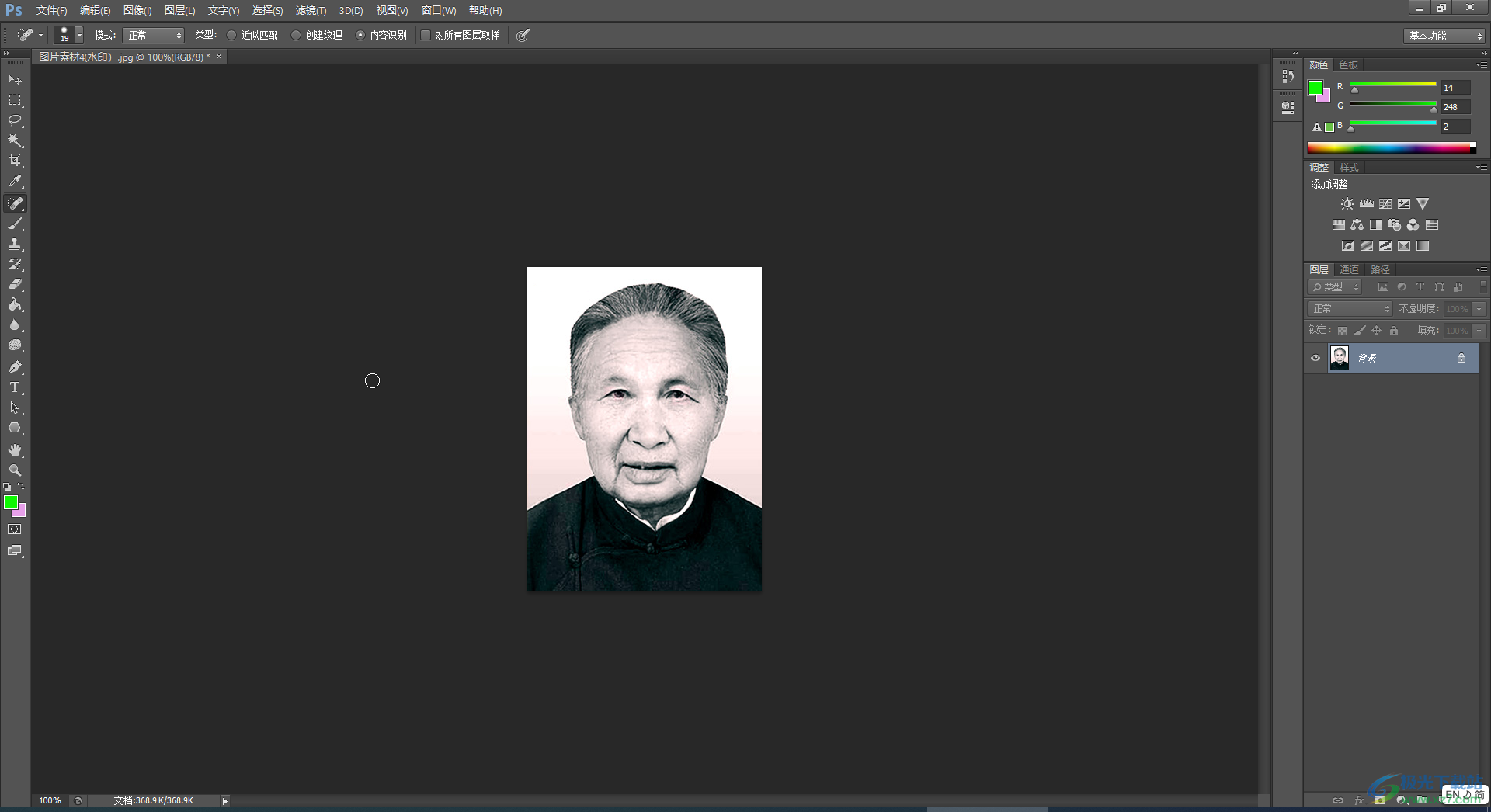
Task: Close the 图片素材4(水印).jpg document tab
Action: pyautogui.click(x=219, y=57)
